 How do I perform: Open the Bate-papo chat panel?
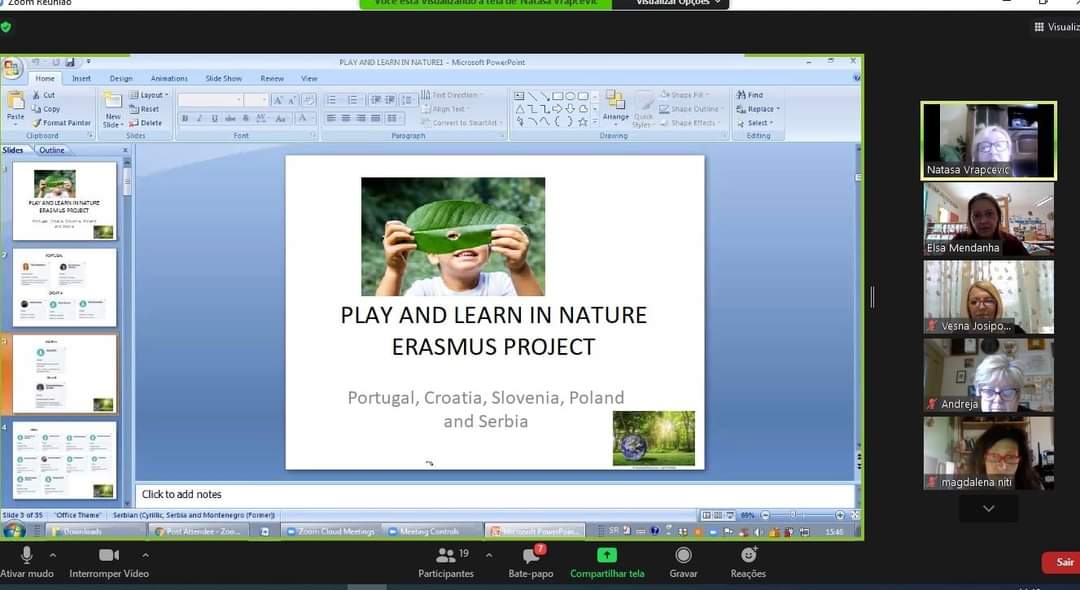[x=530, y=562]
